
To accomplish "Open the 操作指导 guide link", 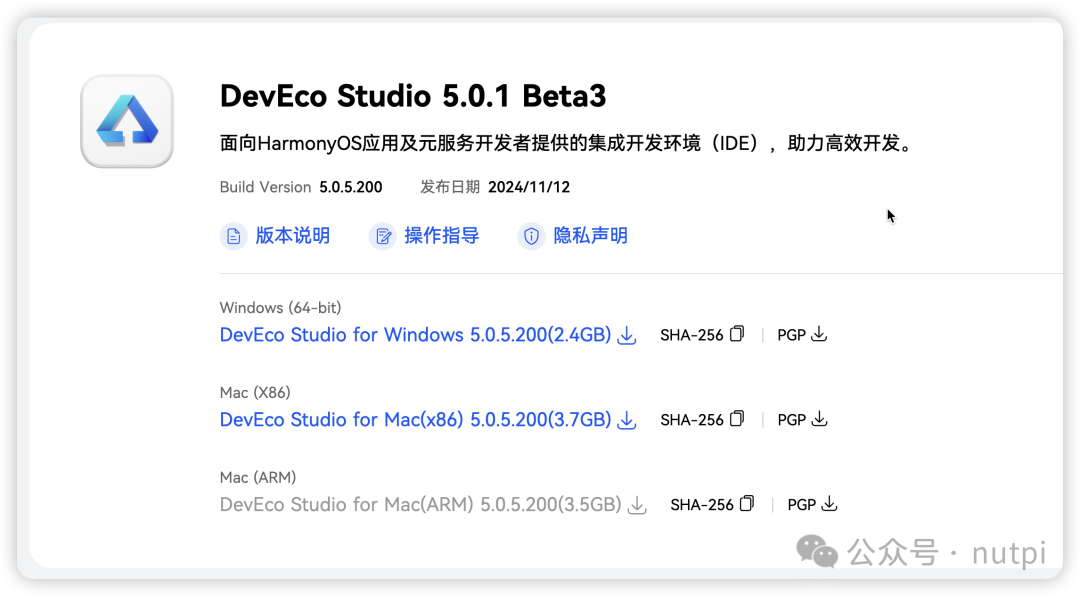I will pos(442,236).
